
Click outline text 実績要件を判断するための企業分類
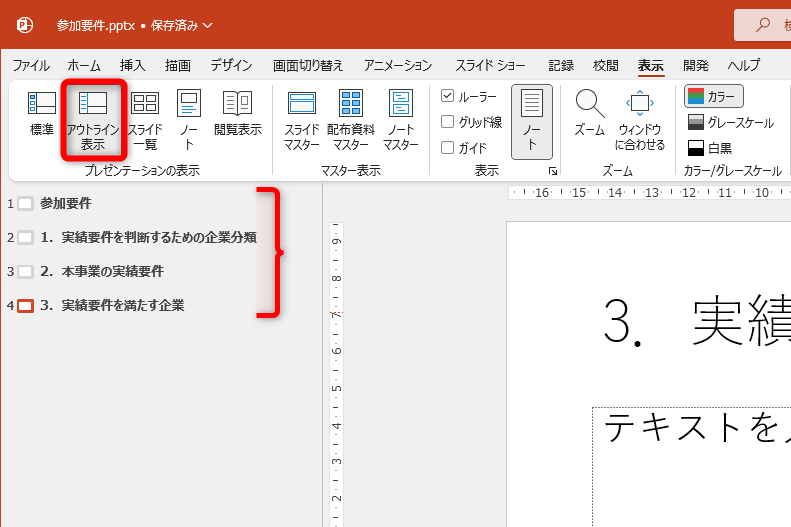(159, 237)
